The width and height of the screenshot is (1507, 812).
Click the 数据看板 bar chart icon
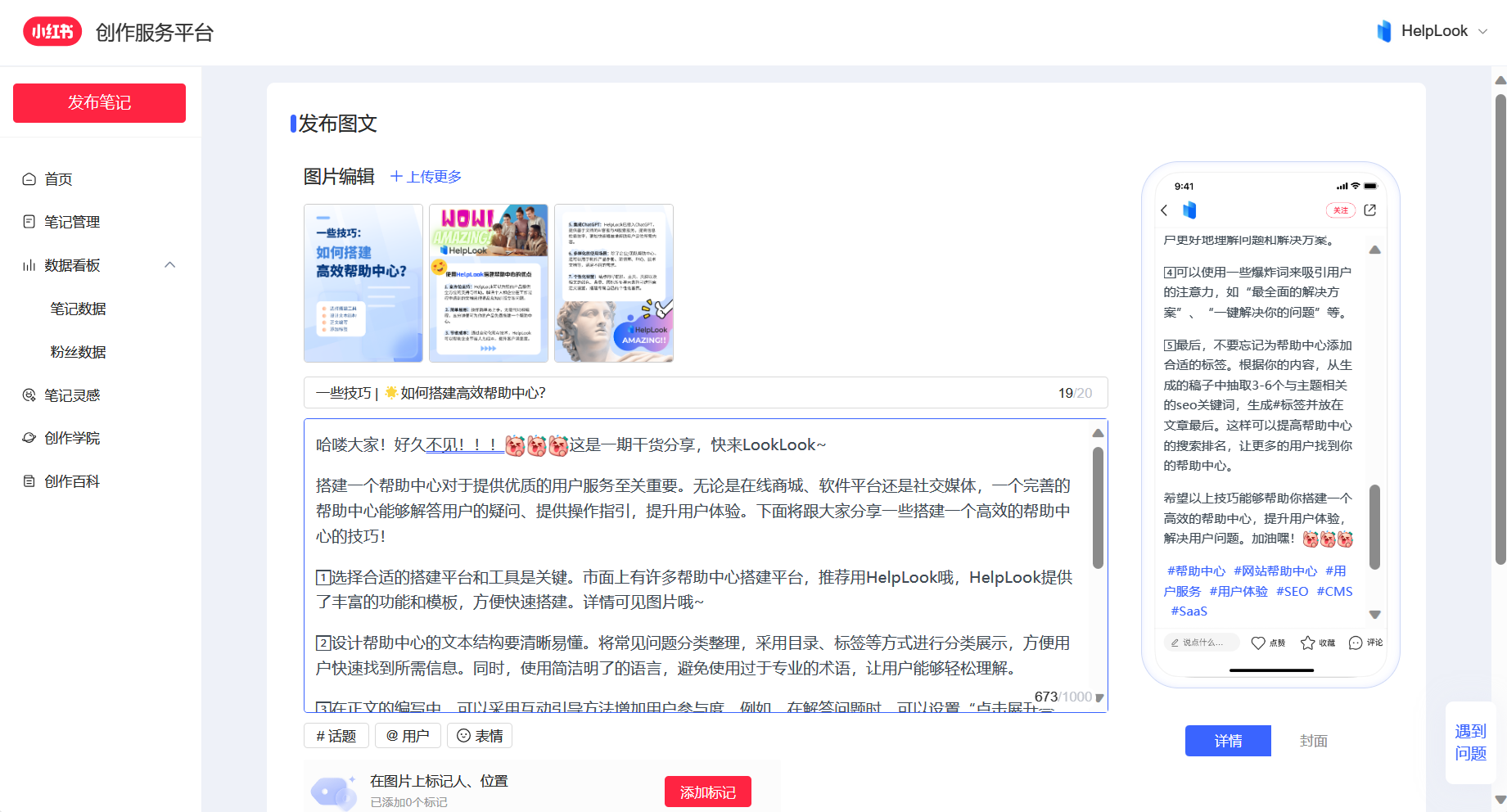click(29, 265)
